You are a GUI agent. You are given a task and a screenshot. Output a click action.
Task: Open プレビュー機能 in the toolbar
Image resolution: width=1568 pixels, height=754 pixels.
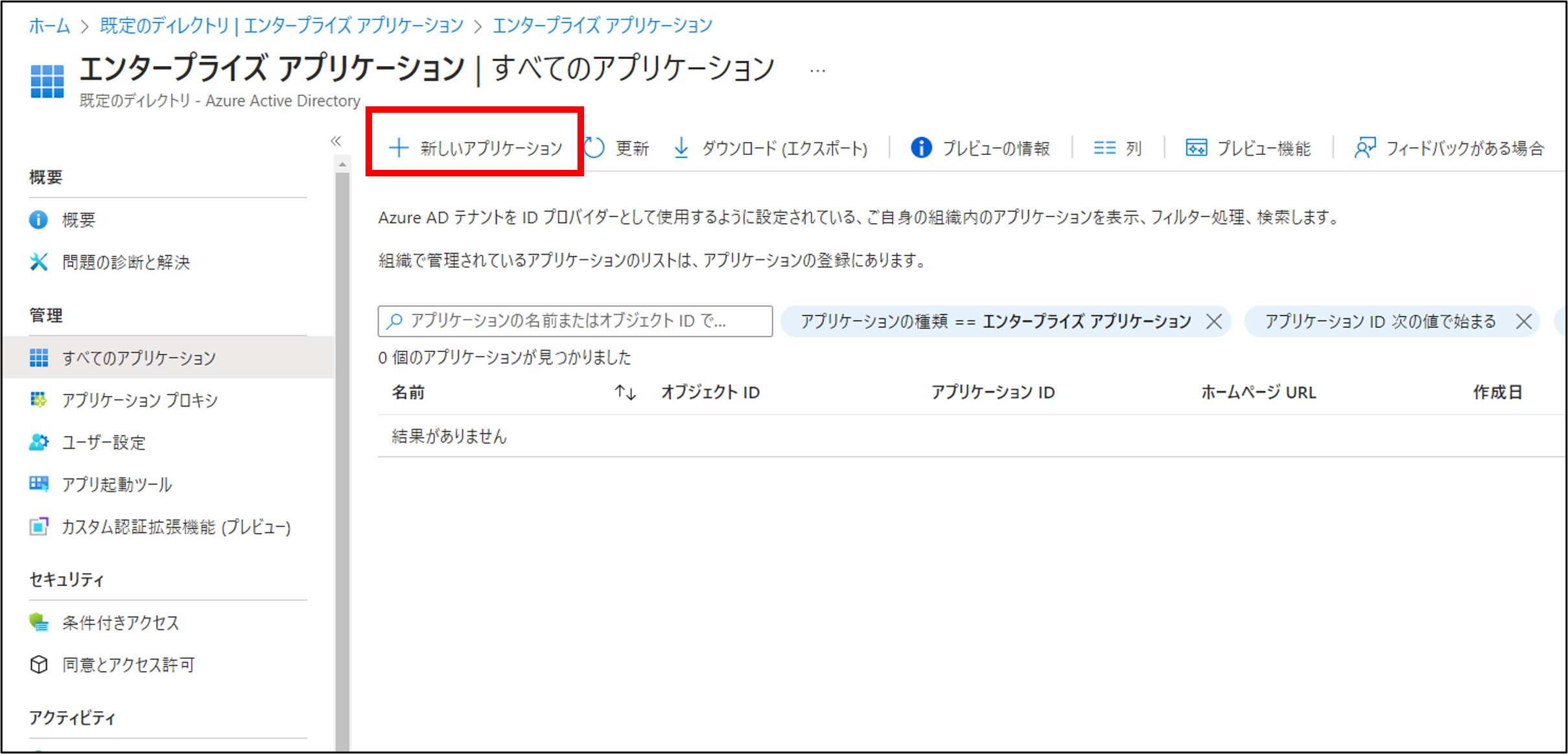(x=1248, y=148)
